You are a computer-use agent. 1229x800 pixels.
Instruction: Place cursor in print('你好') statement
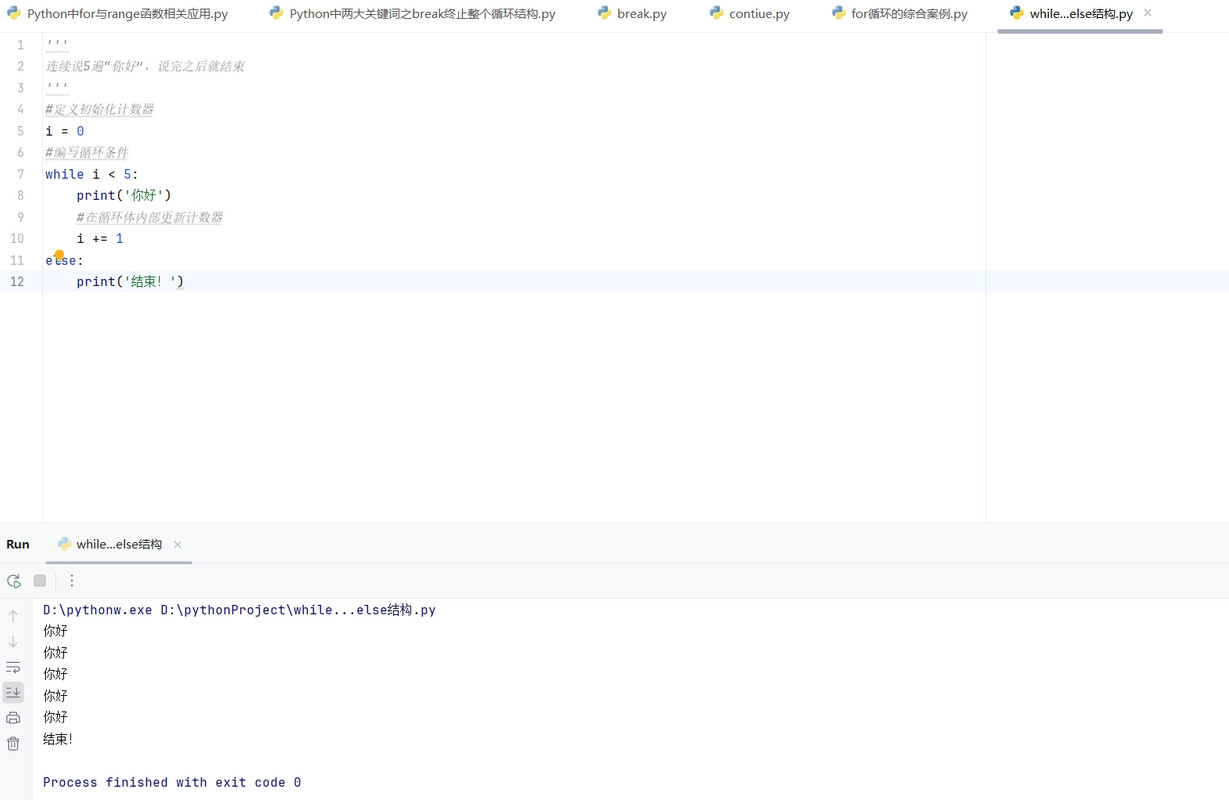point(124,196)
